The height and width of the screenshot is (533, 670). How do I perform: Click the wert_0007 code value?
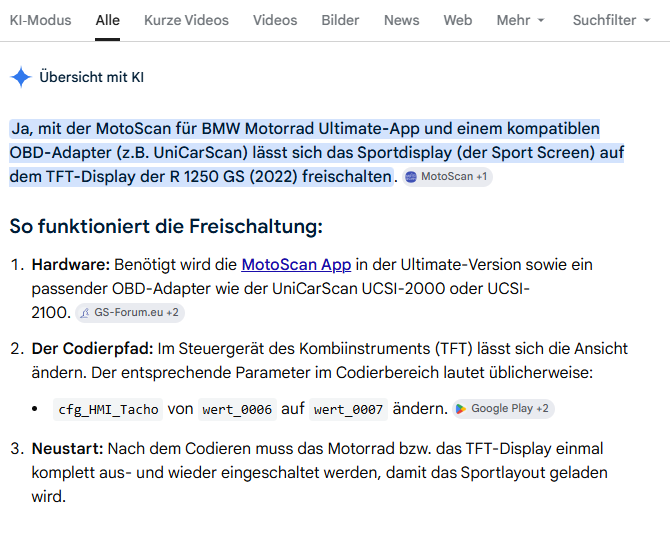pos(348,409)
